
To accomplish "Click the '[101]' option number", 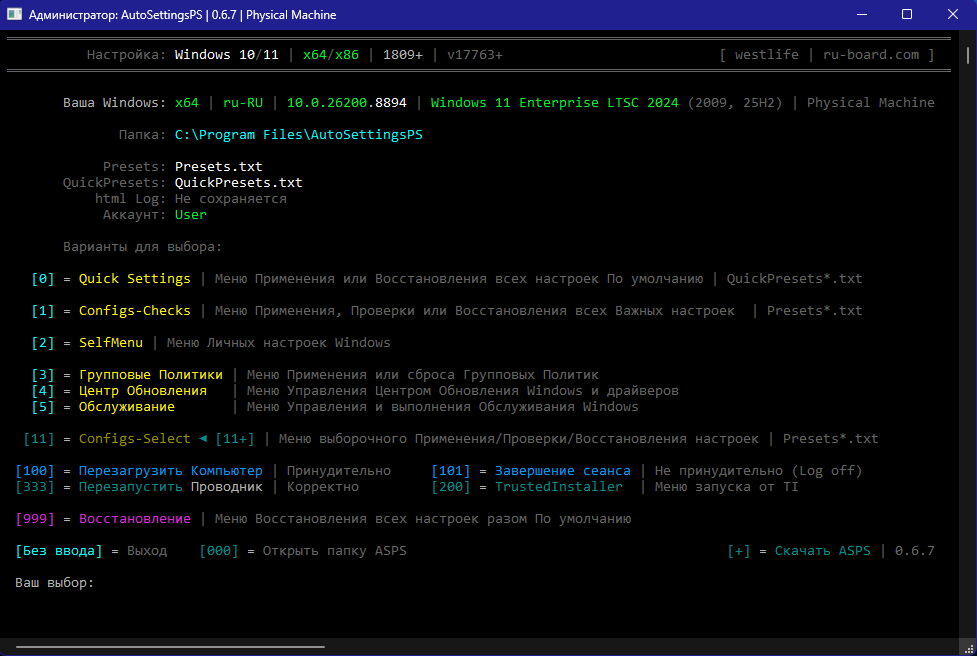I will tap(451, 470).
